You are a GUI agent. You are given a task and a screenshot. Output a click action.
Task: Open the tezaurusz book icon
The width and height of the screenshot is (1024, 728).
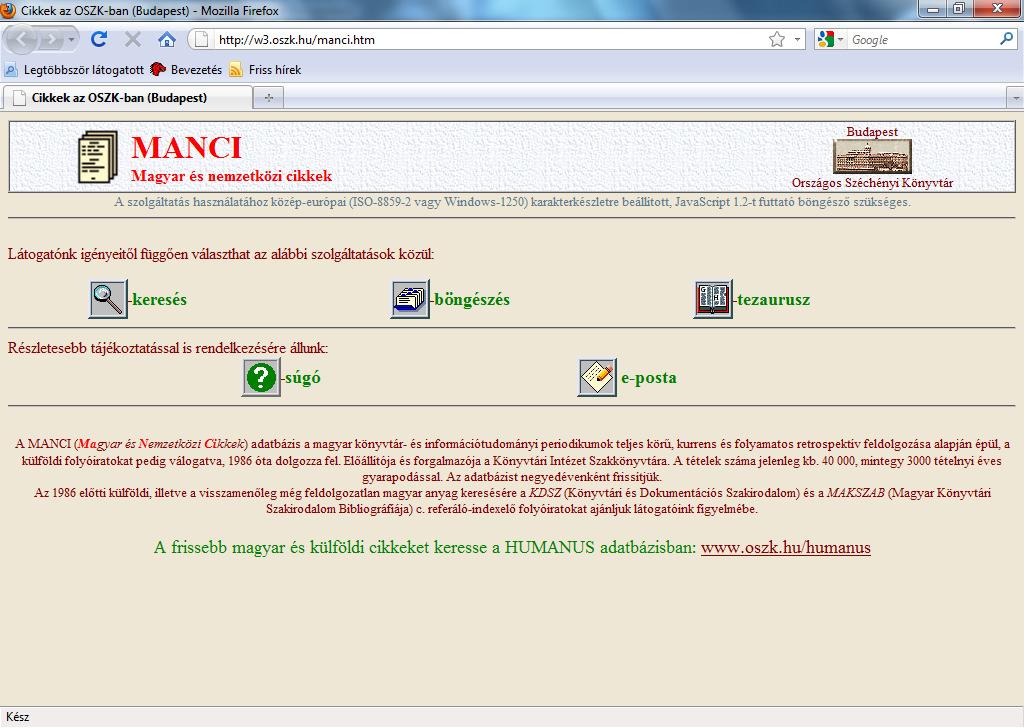pos(713,300)
